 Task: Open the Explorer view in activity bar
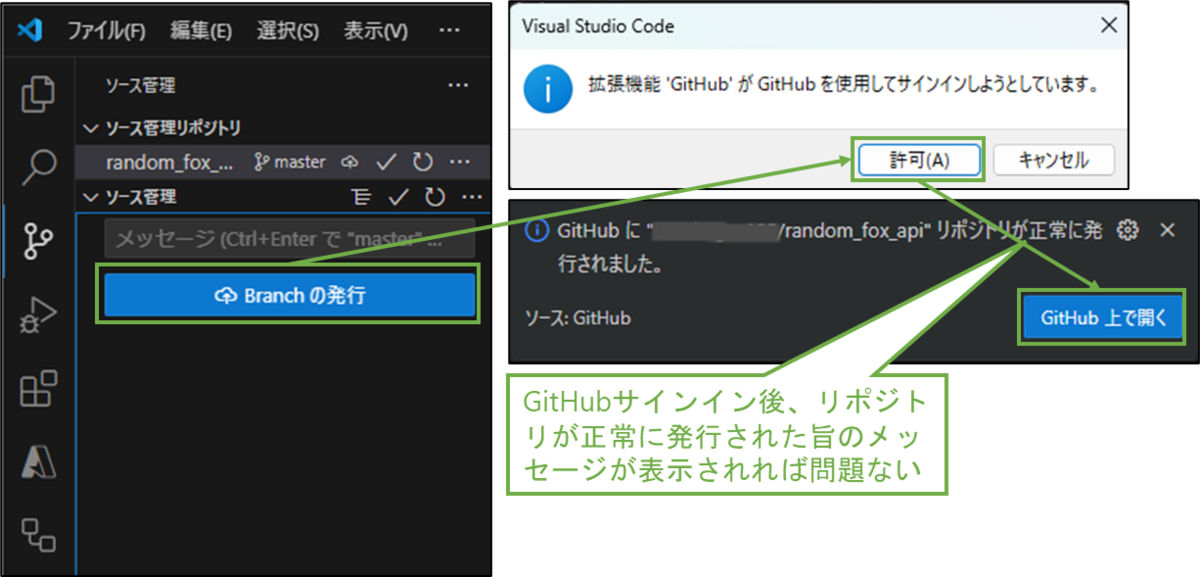39,93
